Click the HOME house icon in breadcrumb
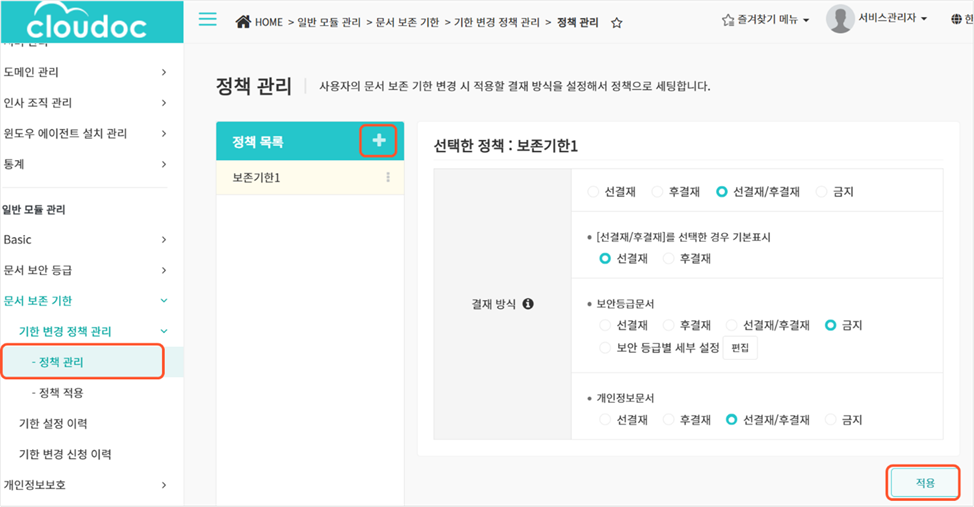The image size is (974, 507). [x=242, y=21]
